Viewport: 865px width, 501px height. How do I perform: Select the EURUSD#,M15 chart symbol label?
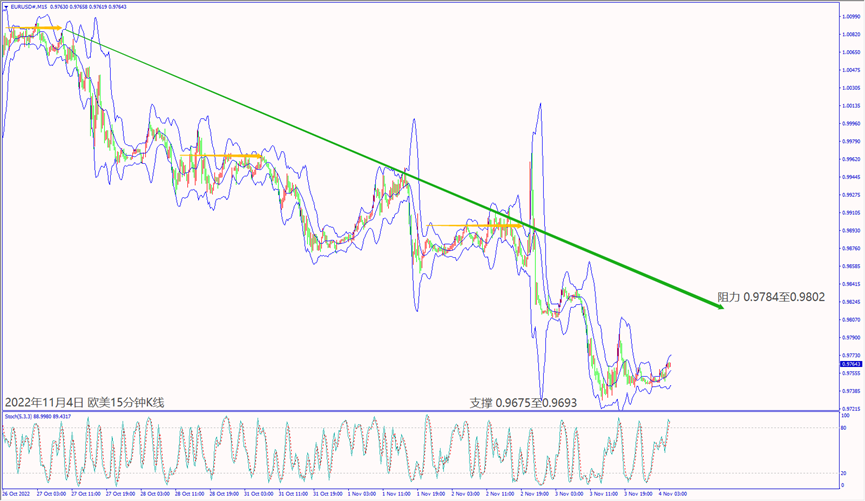30,6
